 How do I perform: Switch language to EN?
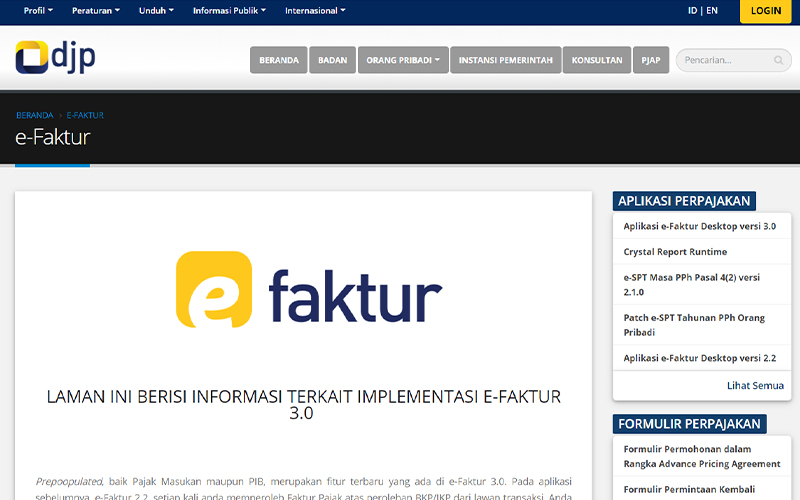click(712, 11)
